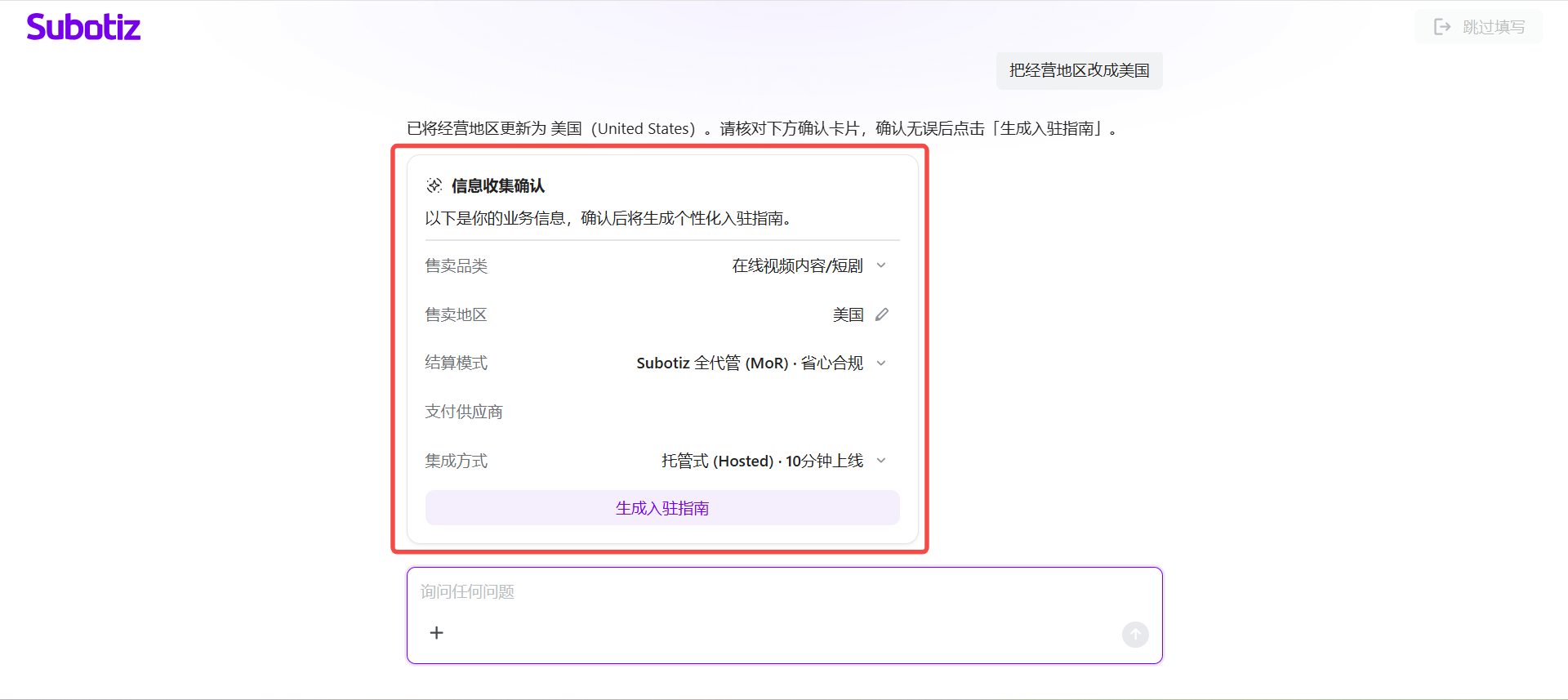Click the 跳过填写 button text
This screenshot has width=1568, height=700.
[x=1494, y=27]
